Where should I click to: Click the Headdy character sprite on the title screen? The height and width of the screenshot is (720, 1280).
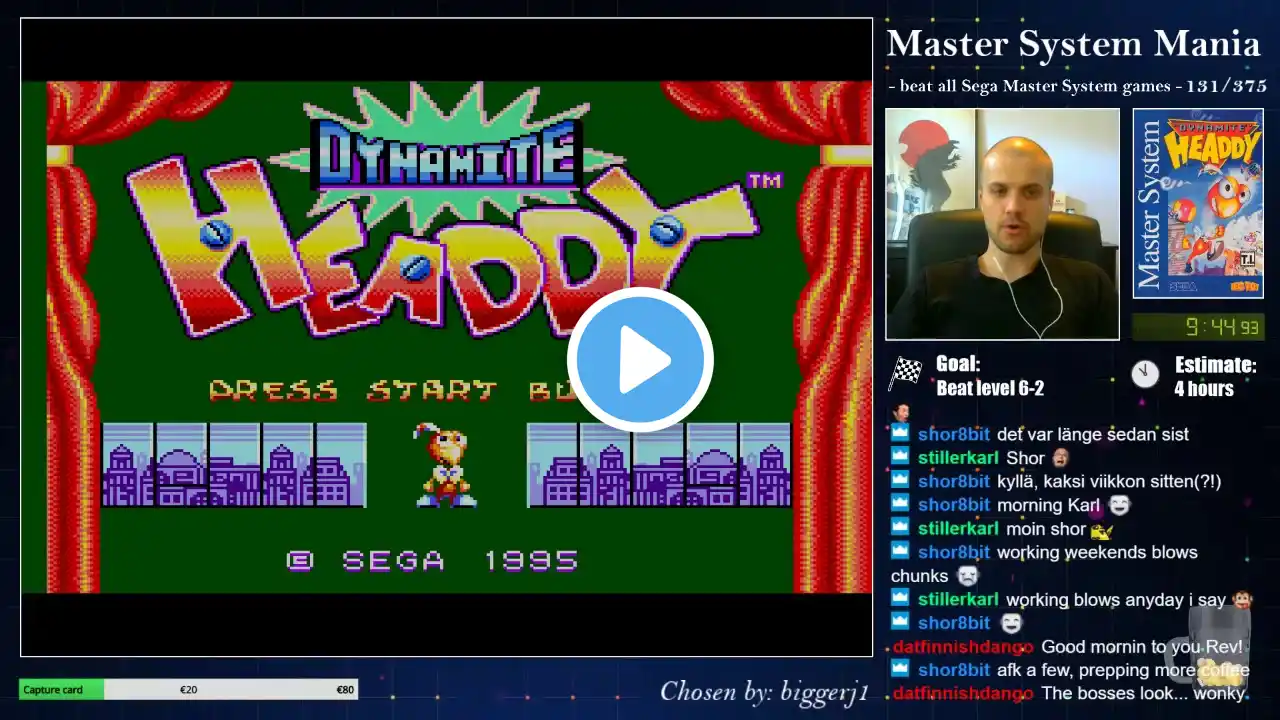click(445, 464)
